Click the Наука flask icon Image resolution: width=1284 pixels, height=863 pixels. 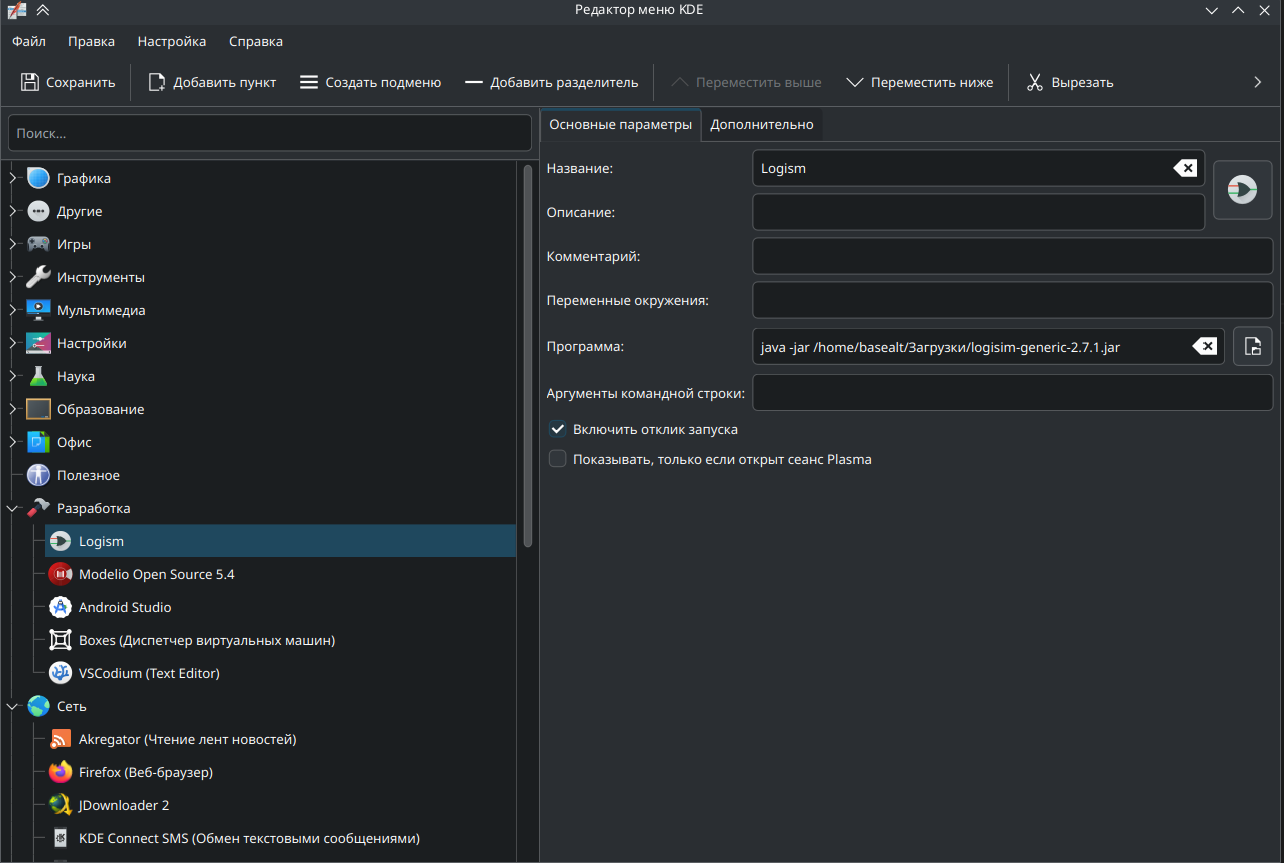(38, 376)
